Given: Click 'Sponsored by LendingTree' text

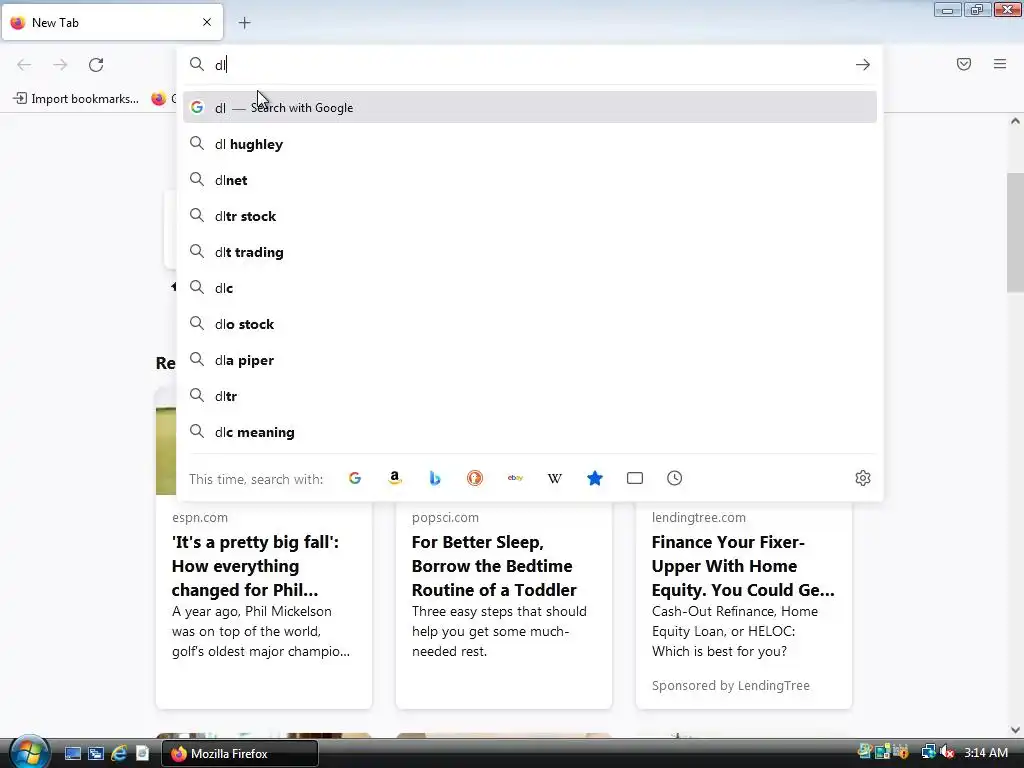Looking at the screenshot, I should tap(731, 685).
